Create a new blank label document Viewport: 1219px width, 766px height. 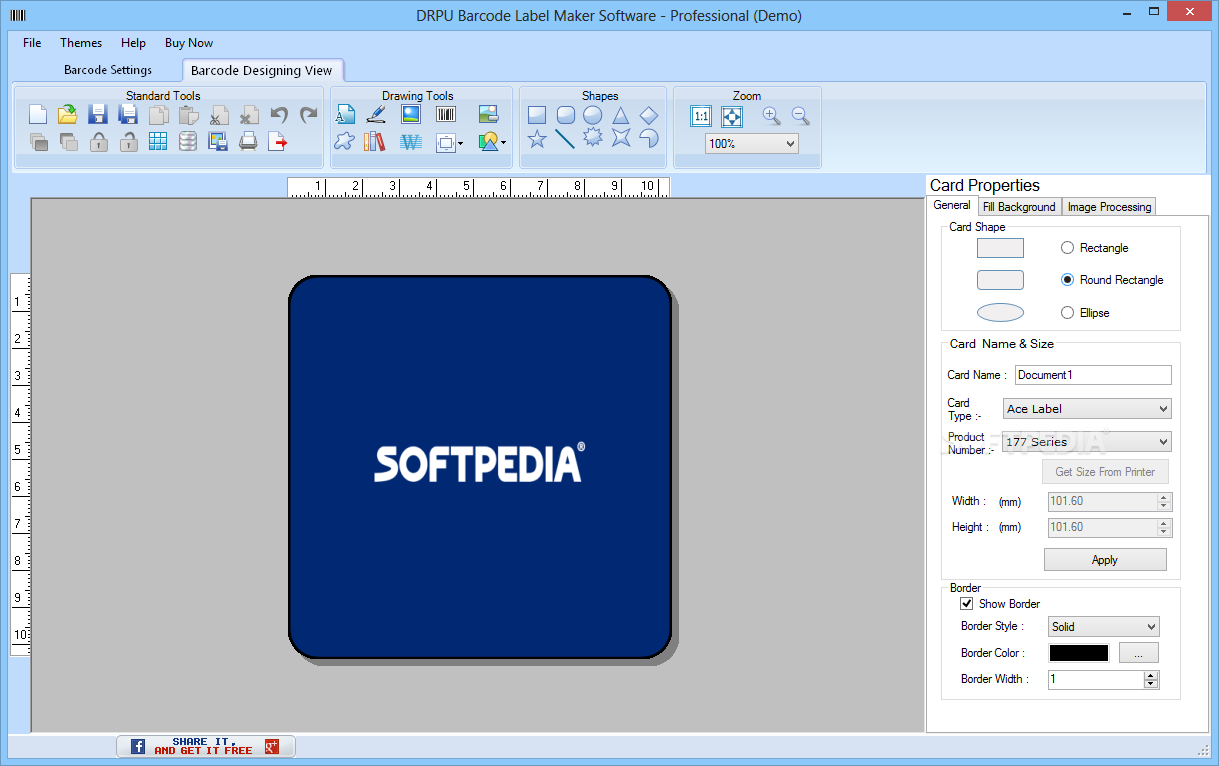click(x=38, y=115)
